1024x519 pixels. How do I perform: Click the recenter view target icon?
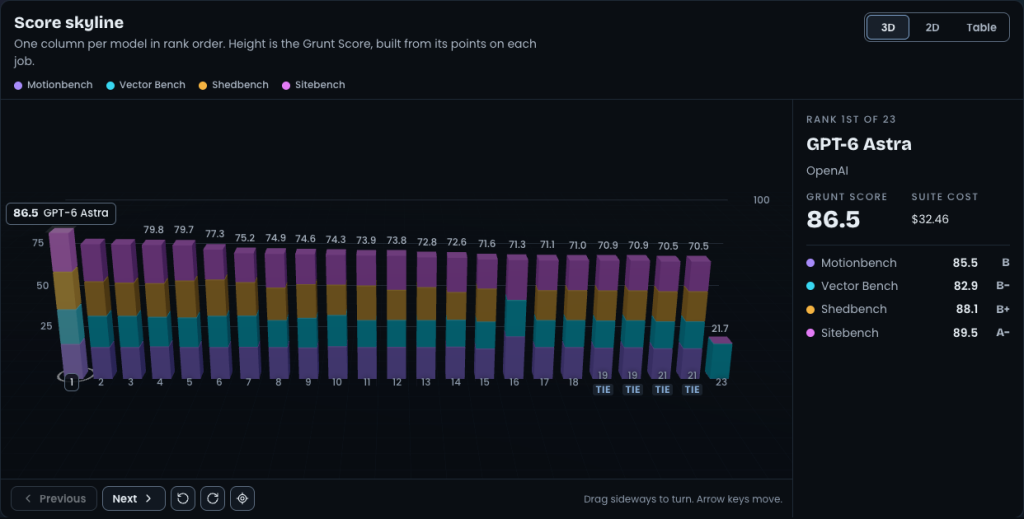242,499
